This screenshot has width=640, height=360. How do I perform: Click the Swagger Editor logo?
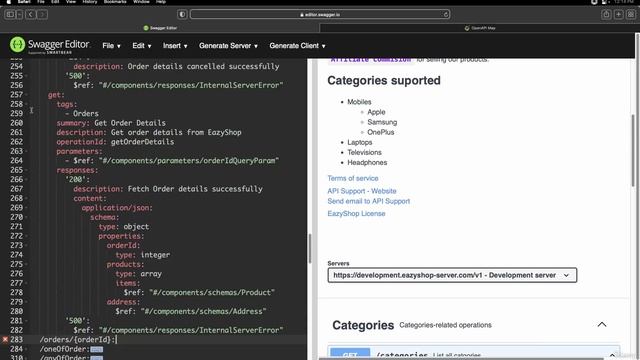[50, 45]
